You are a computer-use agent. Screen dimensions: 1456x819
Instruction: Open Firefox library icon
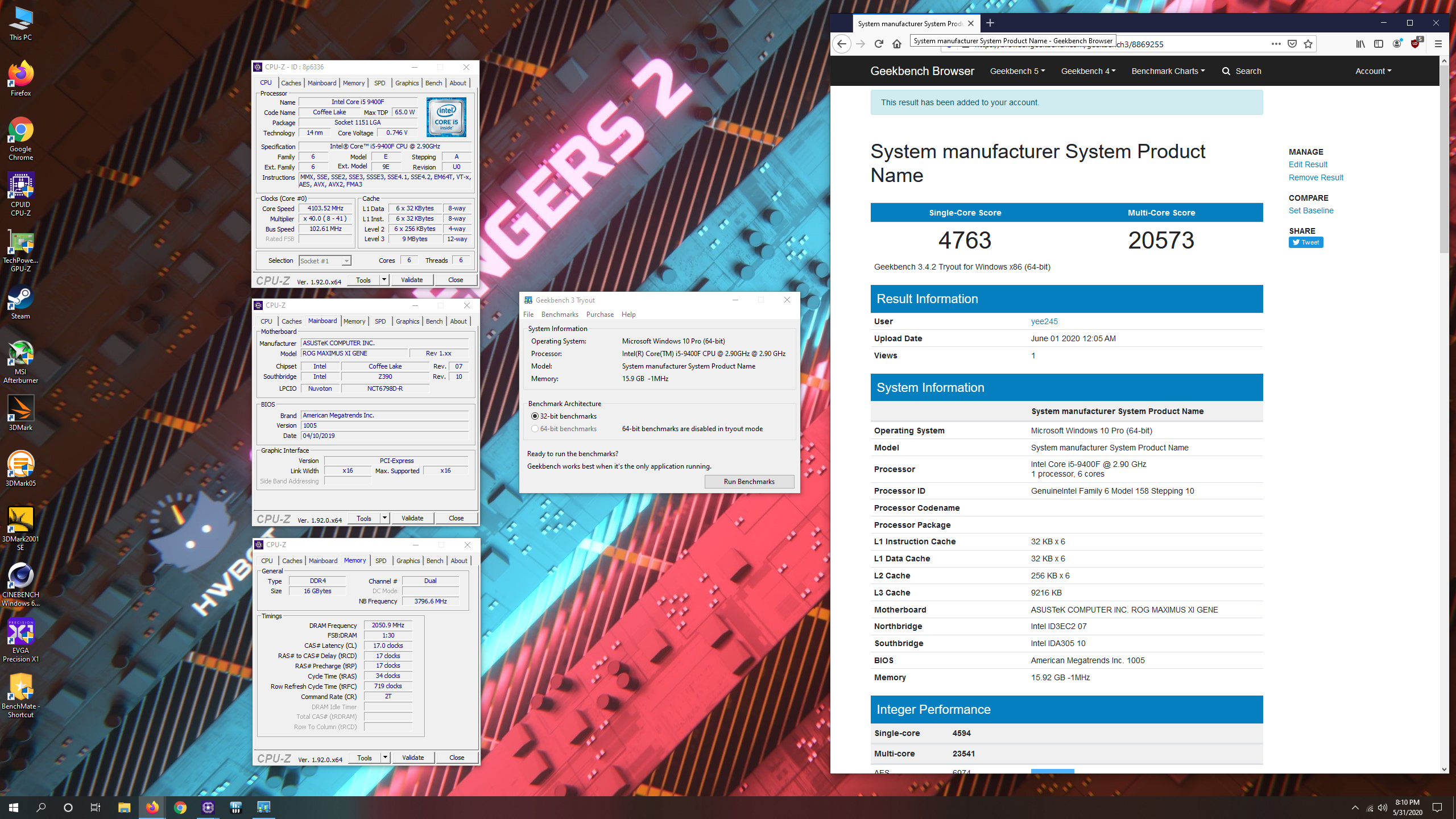pos(1360,44)
